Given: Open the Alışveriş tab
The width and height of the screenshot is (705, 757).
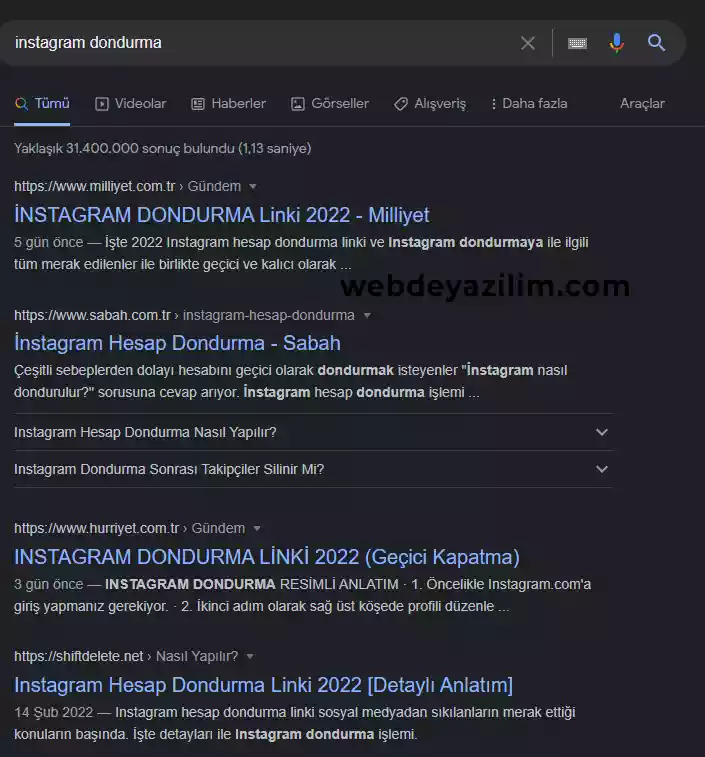Looking at the screenshot, I should coord(430,103).
